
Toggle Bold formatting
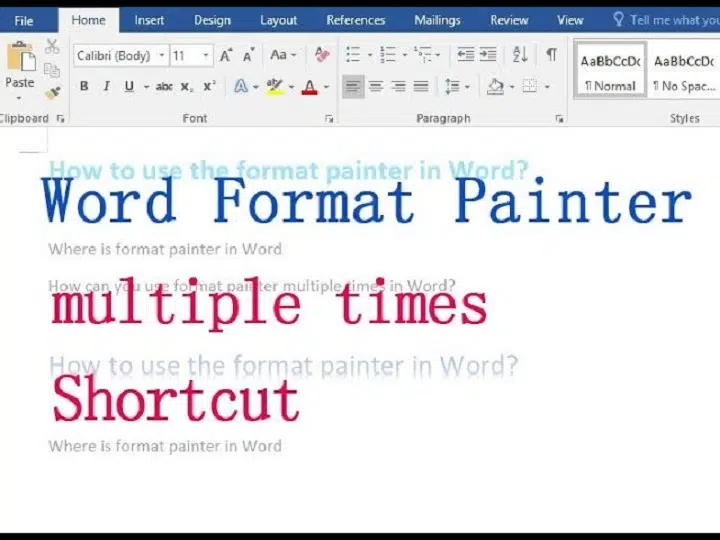pyautogui.click(x=84, y=86)
